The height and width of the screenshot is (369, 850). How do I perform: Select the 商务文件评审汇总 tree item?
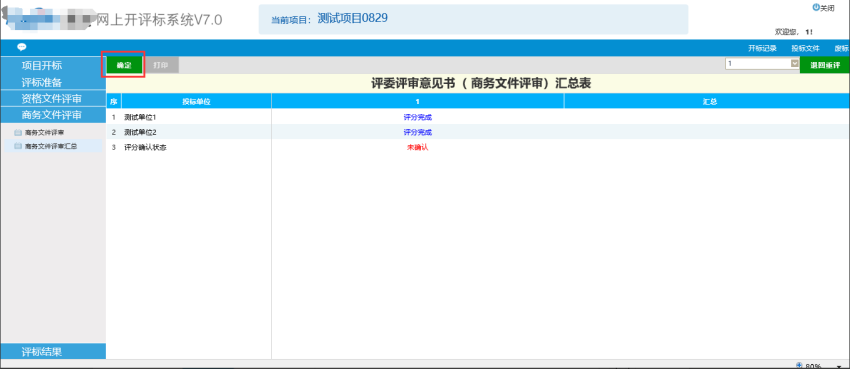(x=51, y=146)
